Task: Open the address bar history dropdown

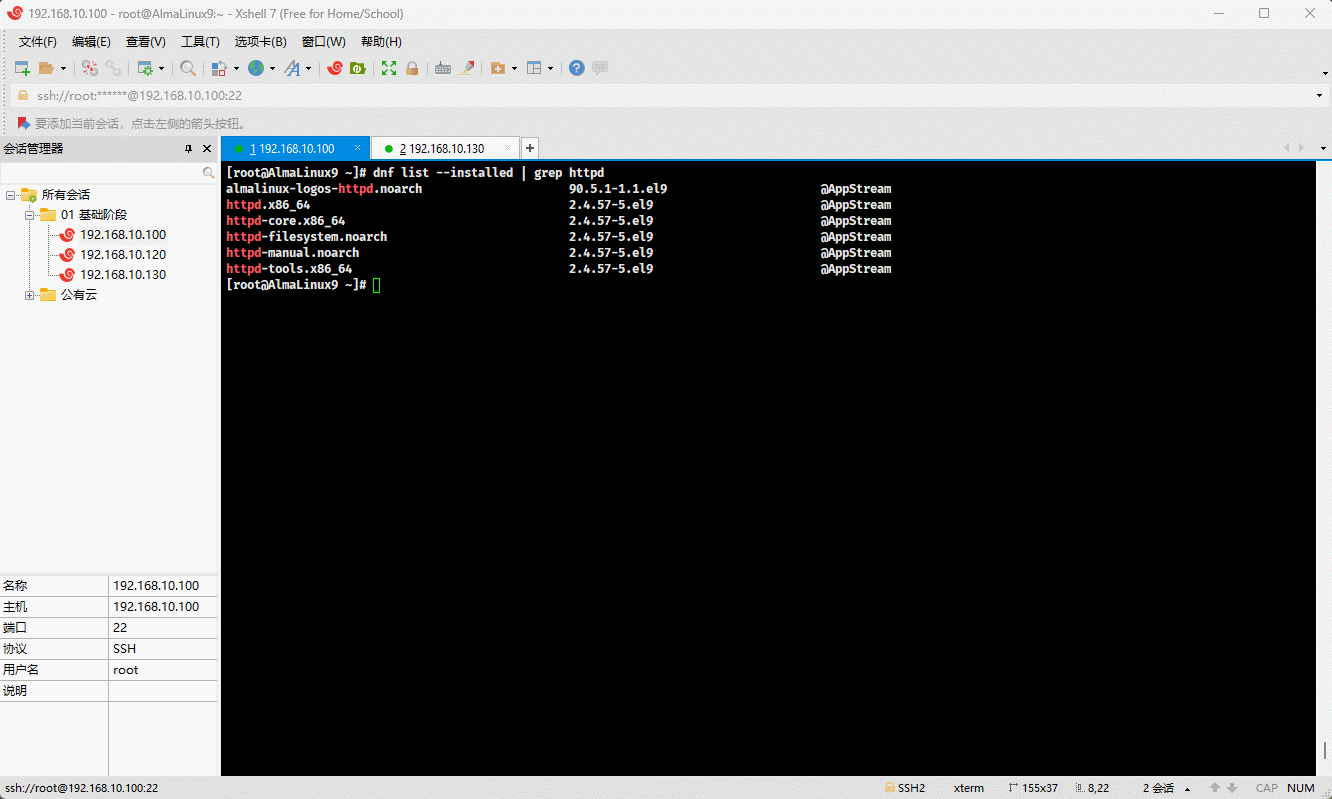Action: pos(1320,96)
